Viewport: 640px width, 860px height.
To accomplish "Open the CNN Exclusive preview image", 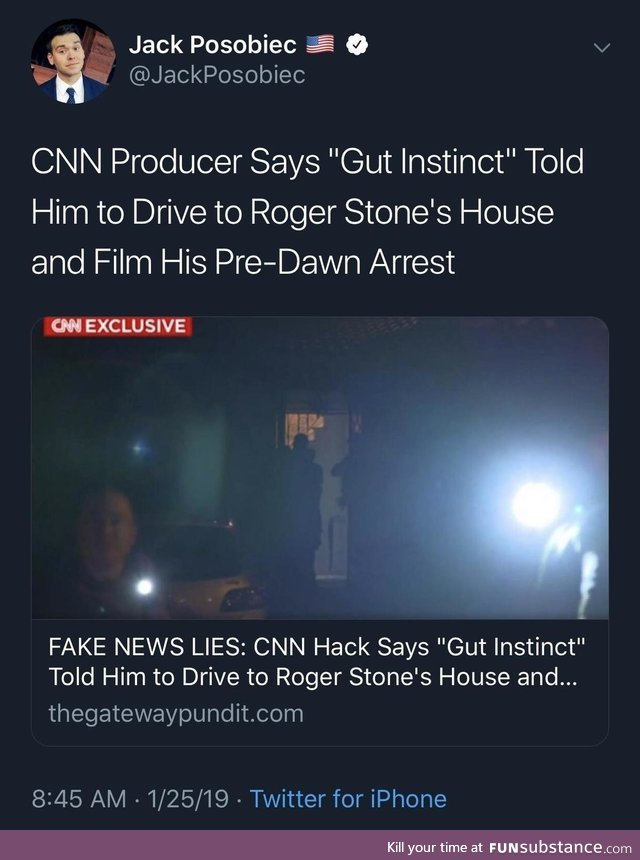I will click(320, 468).
